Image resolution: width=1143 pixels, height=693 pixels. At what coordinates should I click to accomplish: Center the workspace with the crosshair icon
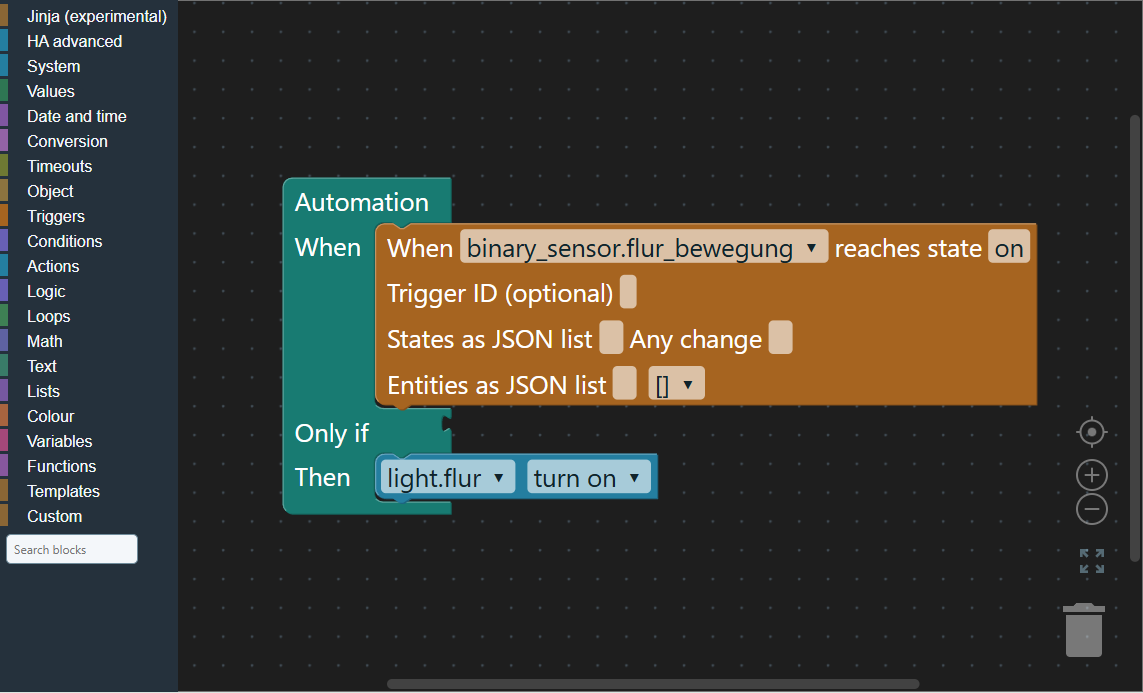tap(1091, 432)
